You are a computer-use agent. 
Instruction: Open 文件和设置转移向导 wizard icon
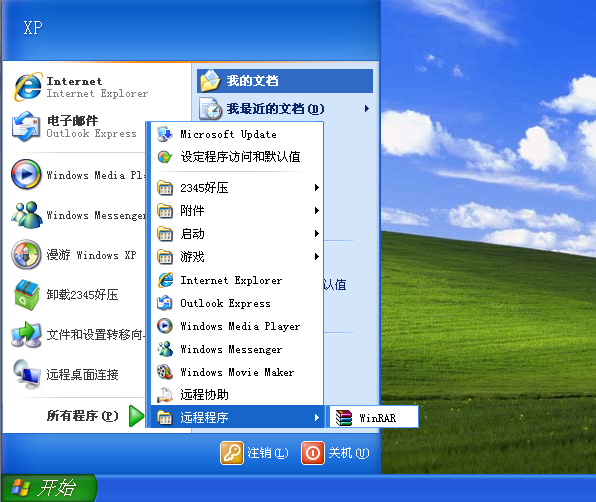point(26,335)
